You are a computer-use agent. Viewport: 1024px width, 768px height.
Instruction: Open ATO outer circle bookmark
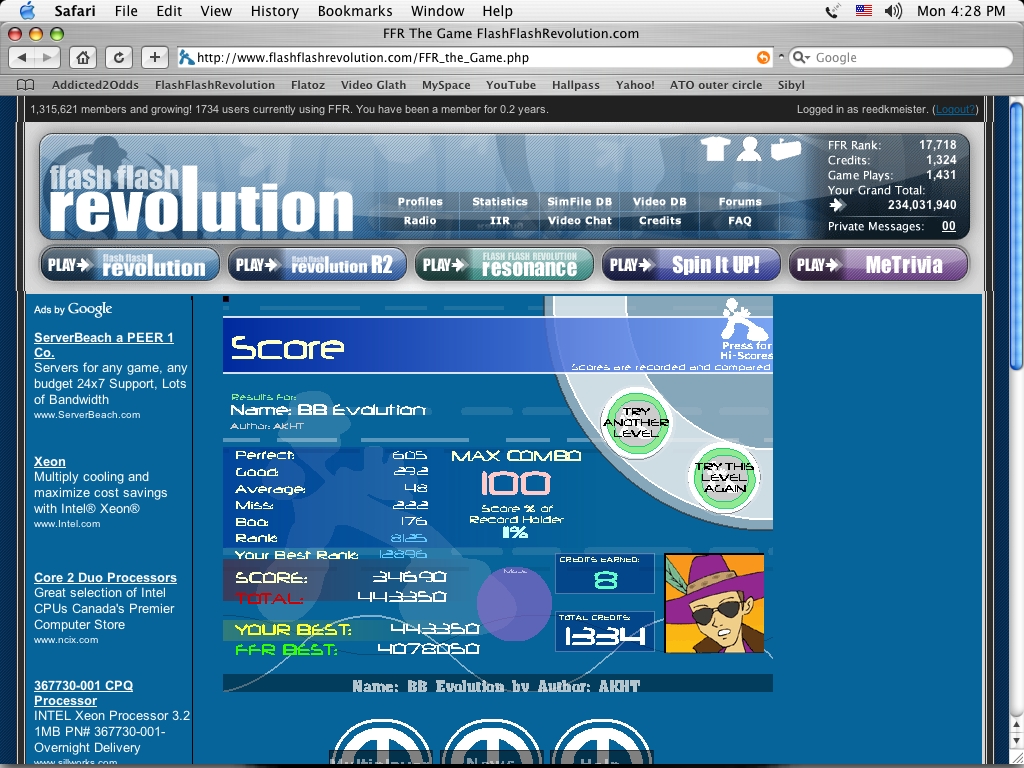[716, 85]
